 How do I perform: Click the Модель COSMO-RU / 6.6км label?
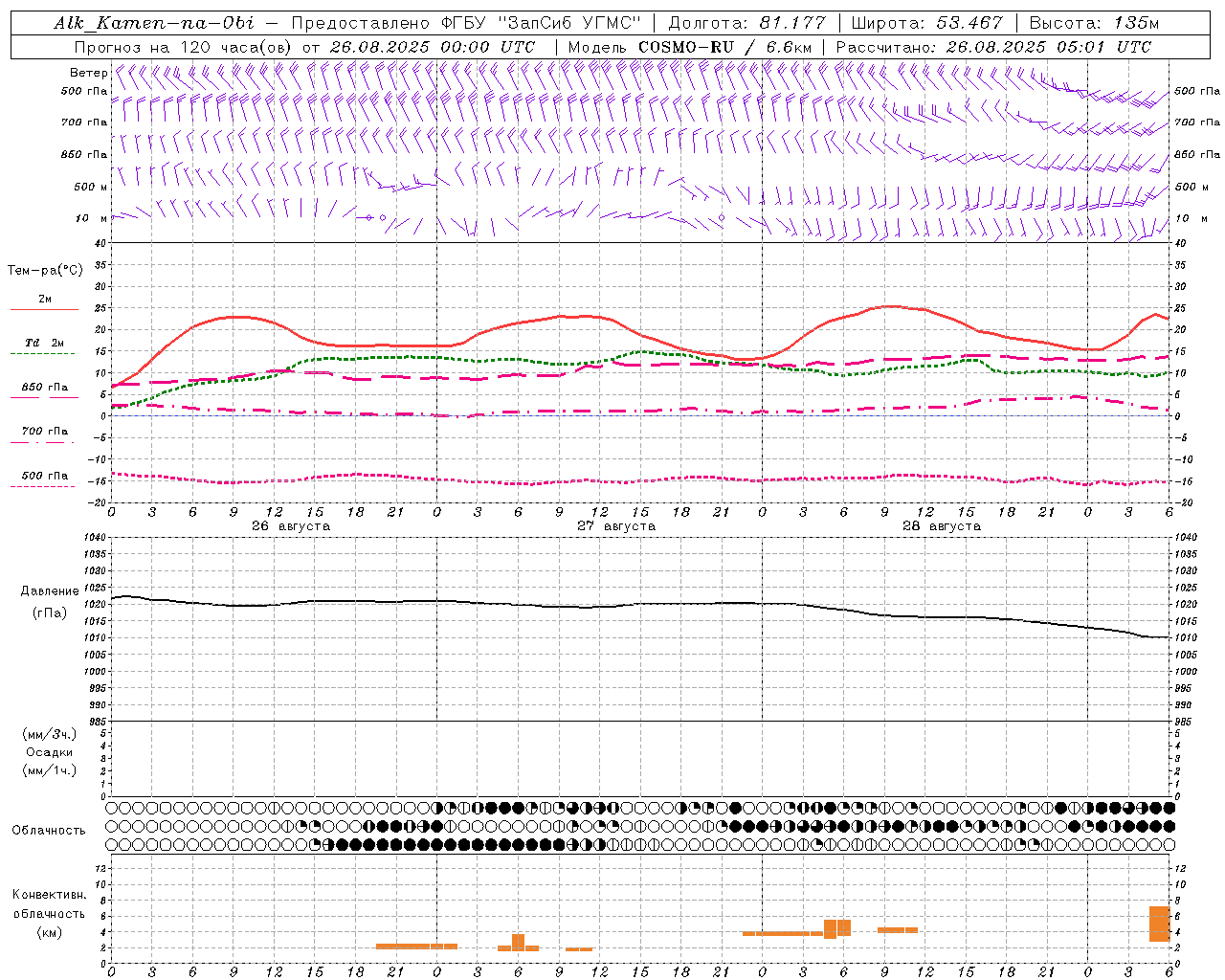pyautogui.click(x=690, y=47)
